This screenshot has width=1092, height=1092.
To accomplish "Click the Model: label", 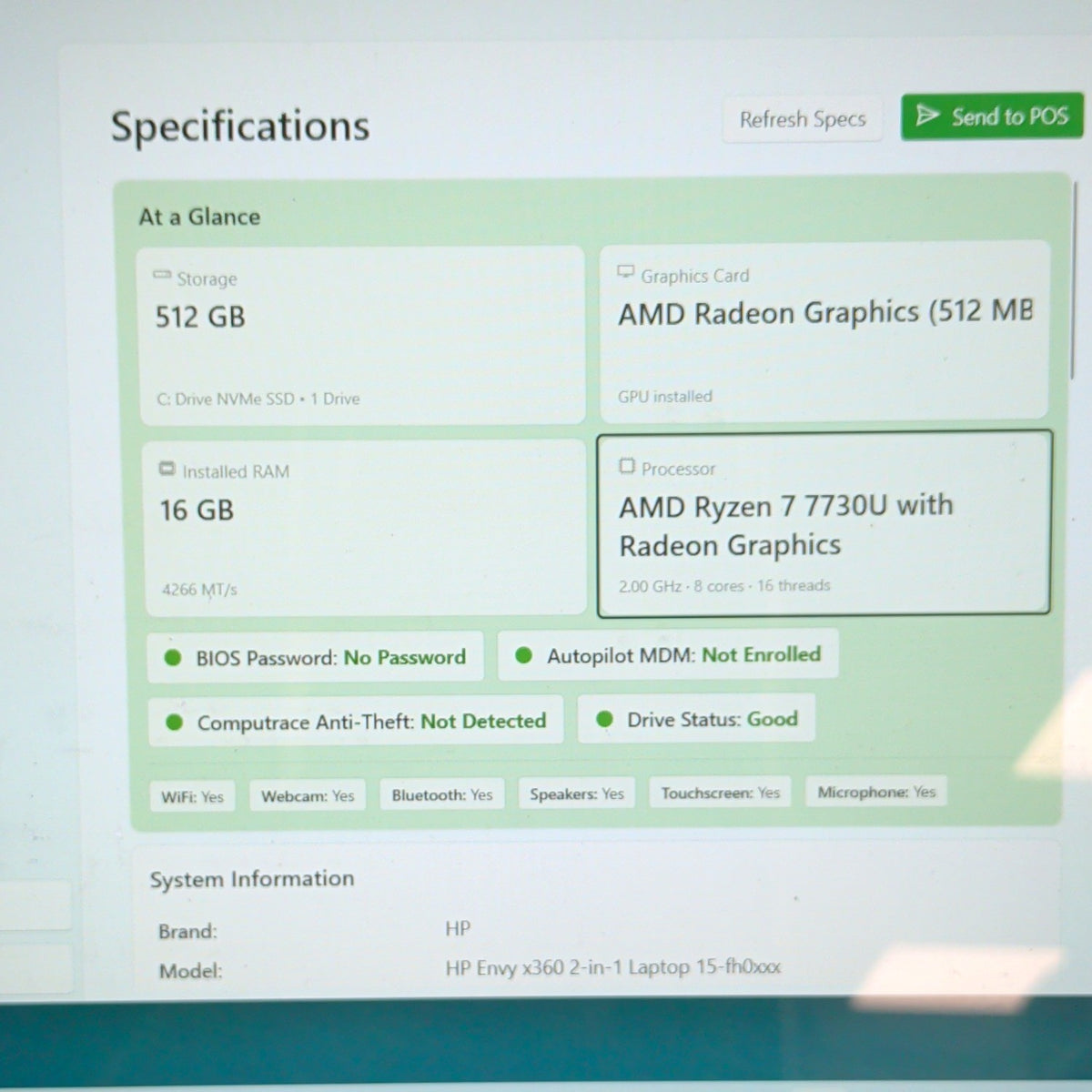I will pos(190,971).
